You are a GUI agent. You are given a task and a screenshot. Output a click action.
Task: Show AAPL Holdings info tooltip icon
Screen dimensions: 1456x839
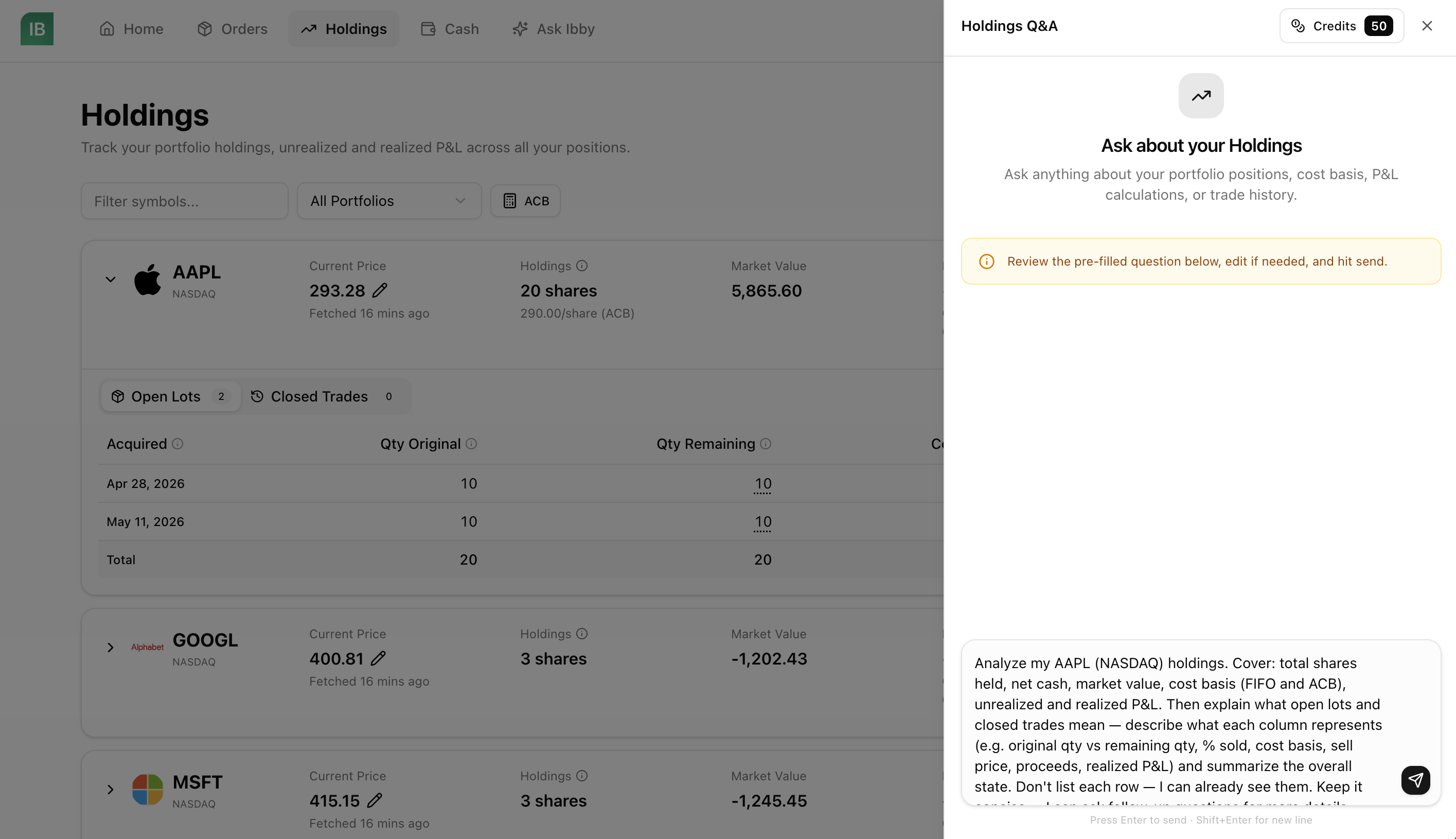[582, 266]
